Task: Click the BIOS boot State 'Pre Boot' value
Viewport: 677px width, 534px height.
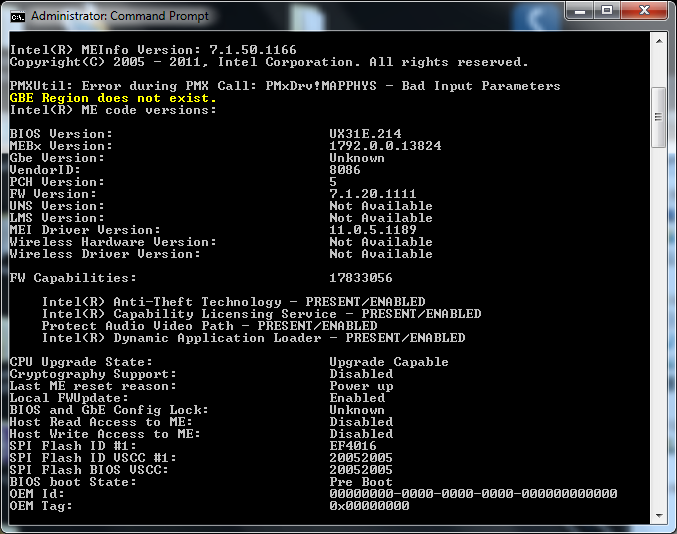Action: click(361, 482)
